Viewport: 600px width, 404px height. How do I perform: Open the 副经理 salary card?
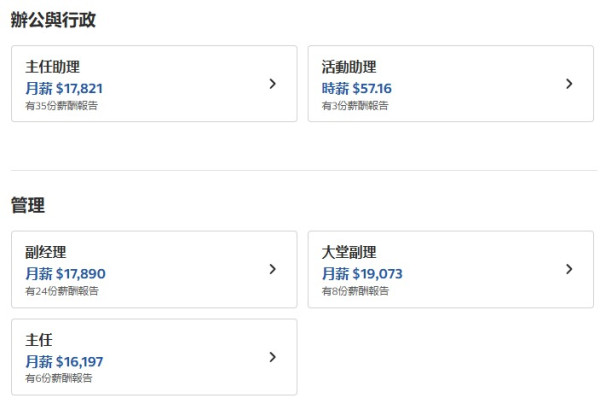(154, 269)
